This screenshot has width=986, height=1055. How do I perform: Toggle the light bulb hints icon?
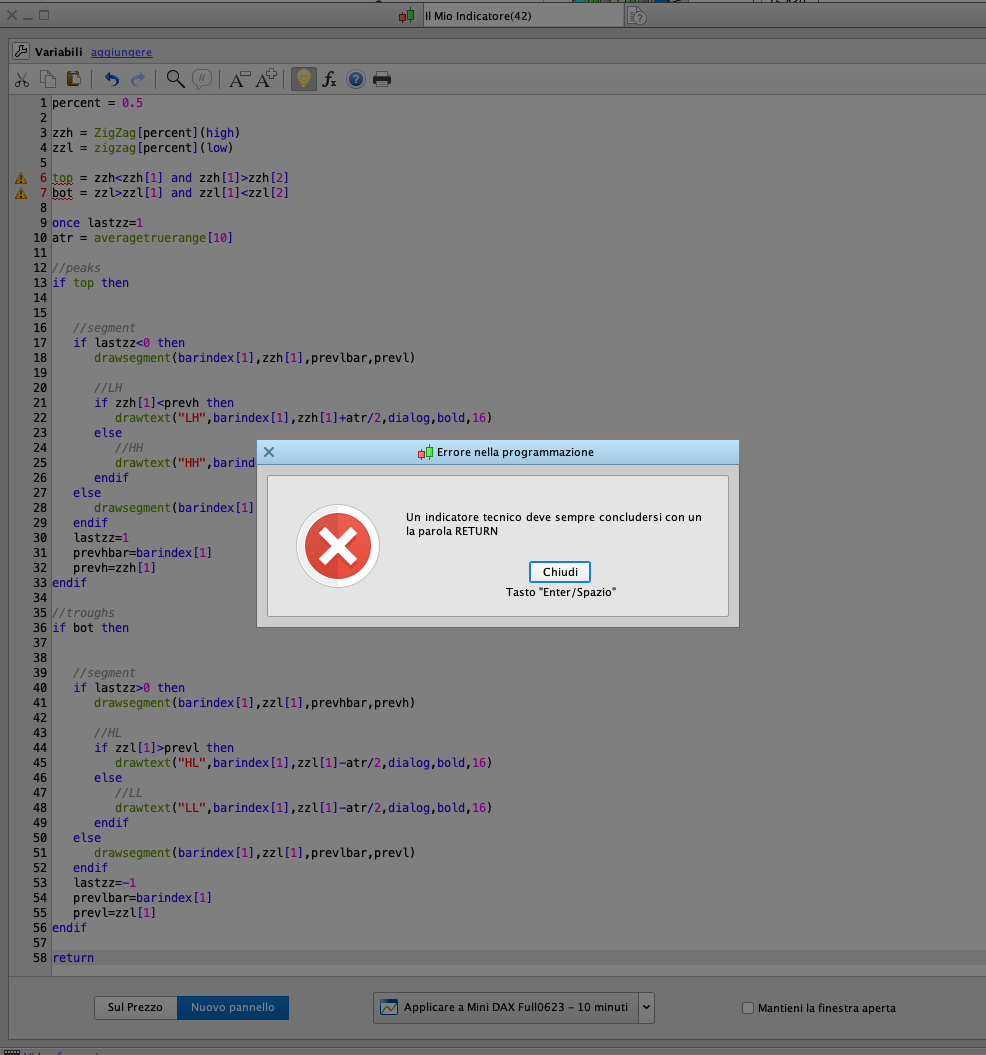click(304, 79)
